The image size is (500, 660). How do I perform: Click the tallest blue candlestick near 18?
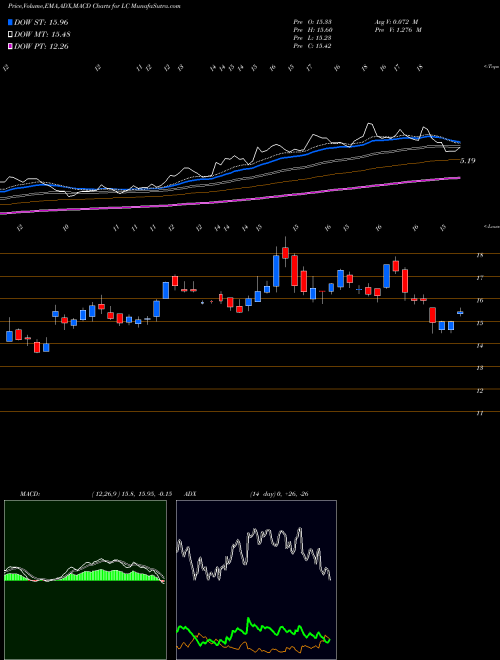tap(276, 271)
